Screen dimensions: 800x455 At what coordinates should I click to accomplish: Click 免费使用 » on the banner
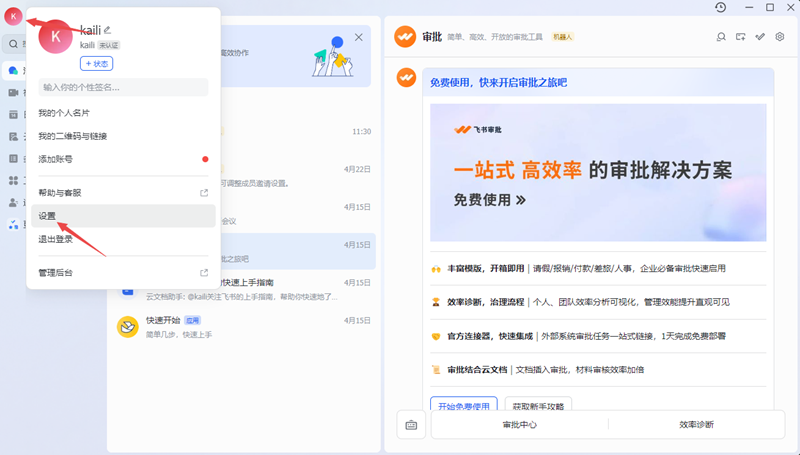point(490,200)
